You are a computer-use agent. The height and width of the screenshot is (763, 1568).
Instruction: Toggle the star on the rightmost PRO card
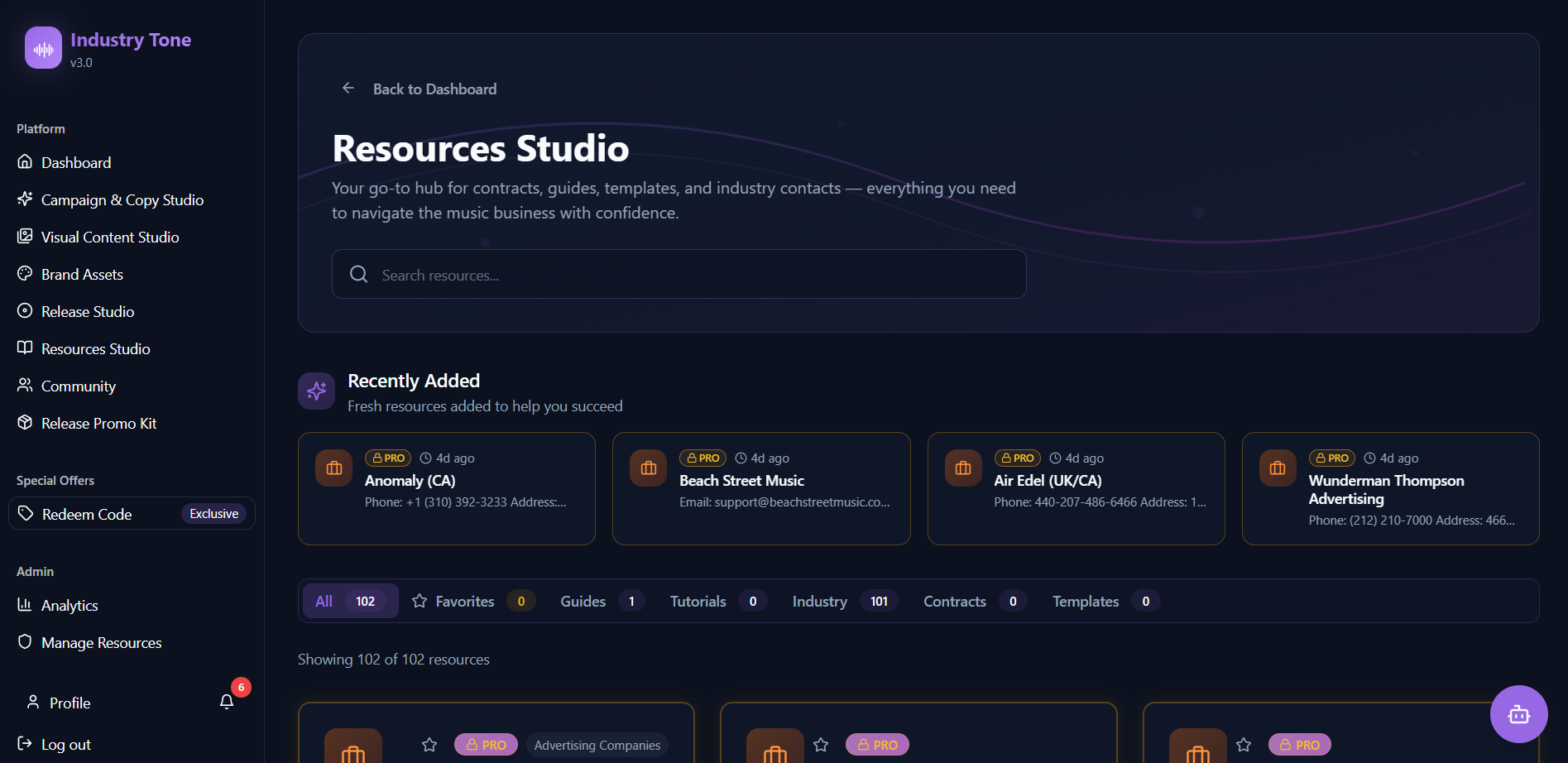pos(1243,744)
